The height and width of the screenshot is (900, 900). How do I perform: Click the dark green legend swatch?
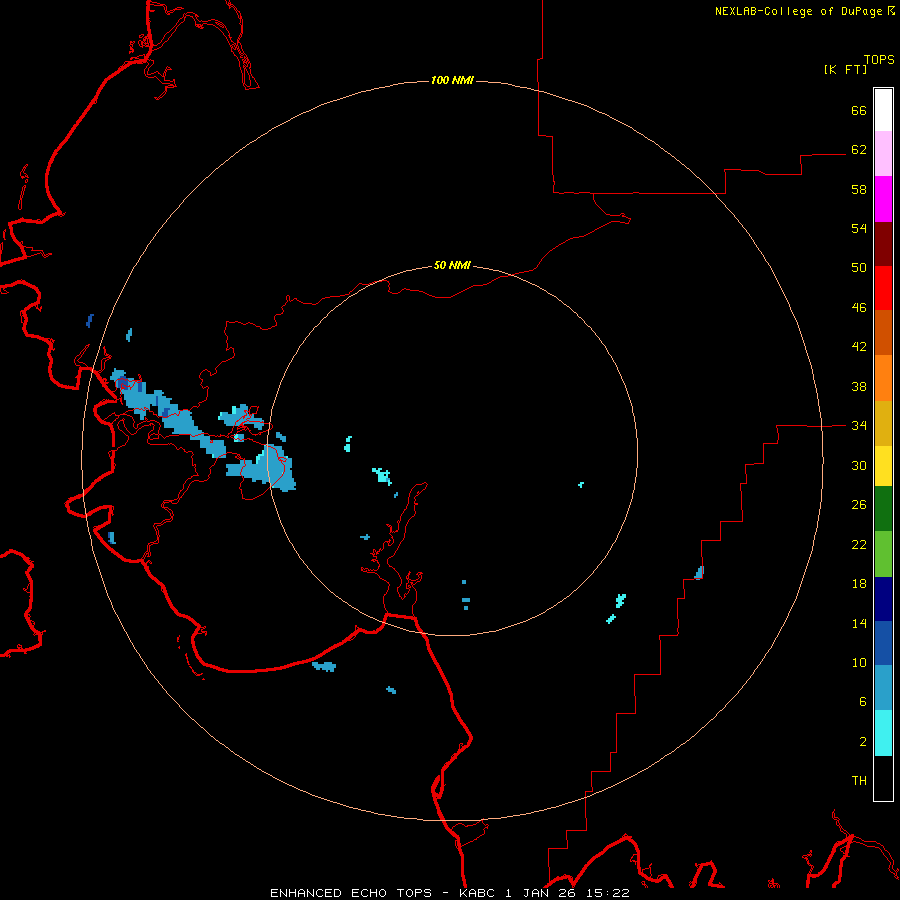(x=883, y=509)
